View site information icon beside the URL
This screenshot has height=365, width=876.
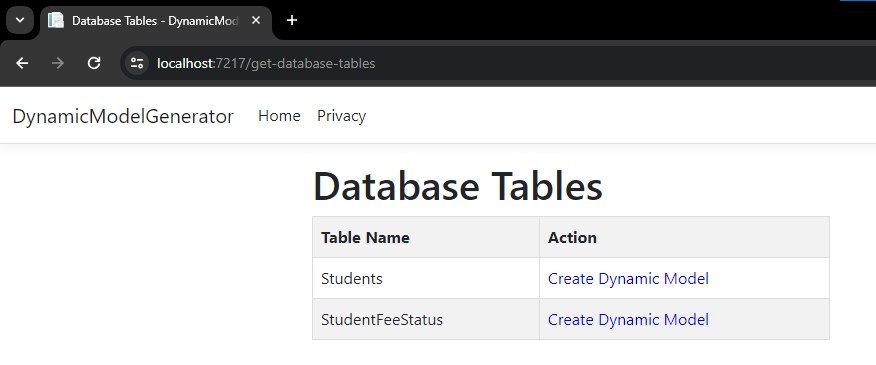coord(136,63)
